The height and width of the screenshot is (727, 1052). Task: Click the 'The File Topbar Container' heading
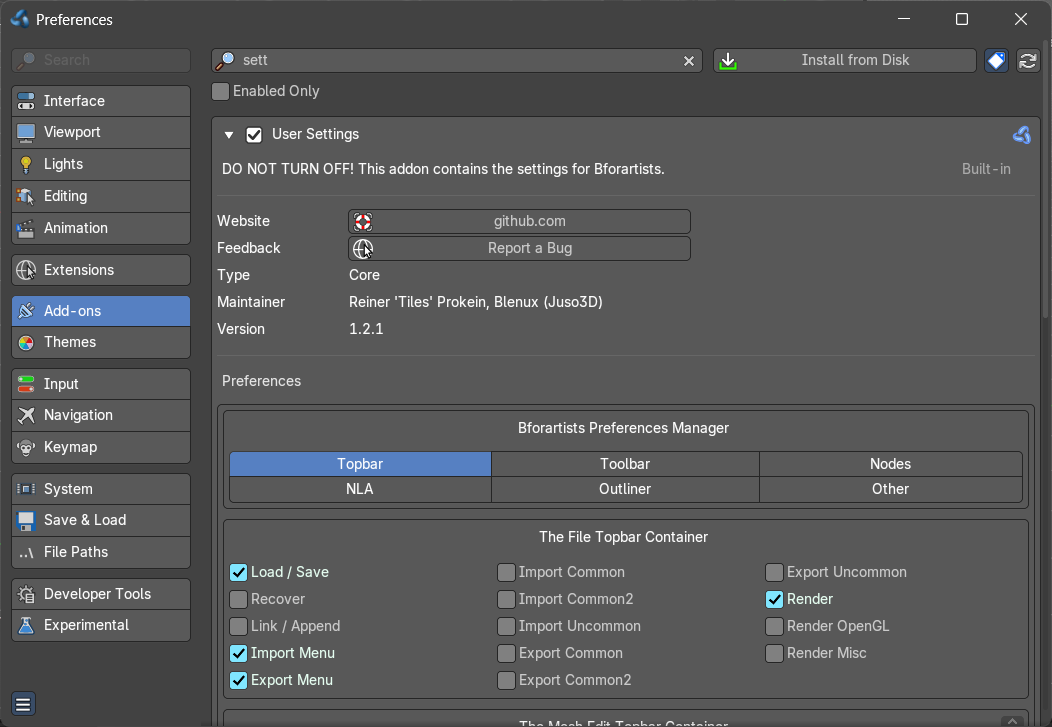pyautogui.click(x=623, y=537)
